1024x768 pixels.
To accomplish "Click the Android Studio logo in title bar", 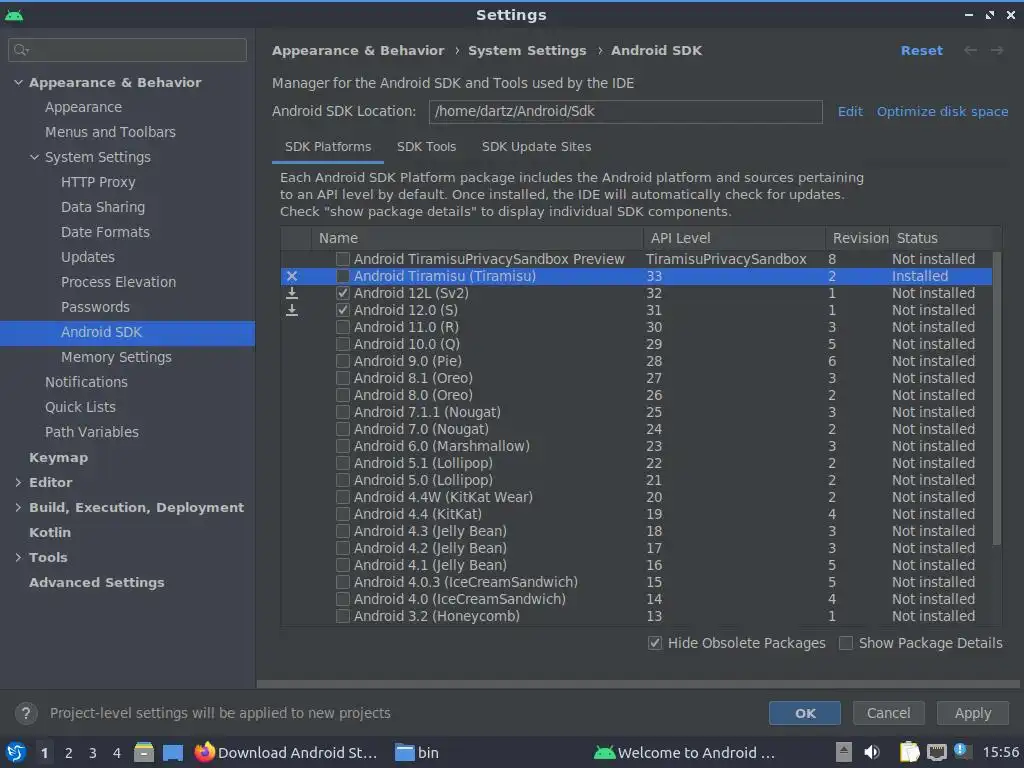I will [x=14, y=15].
